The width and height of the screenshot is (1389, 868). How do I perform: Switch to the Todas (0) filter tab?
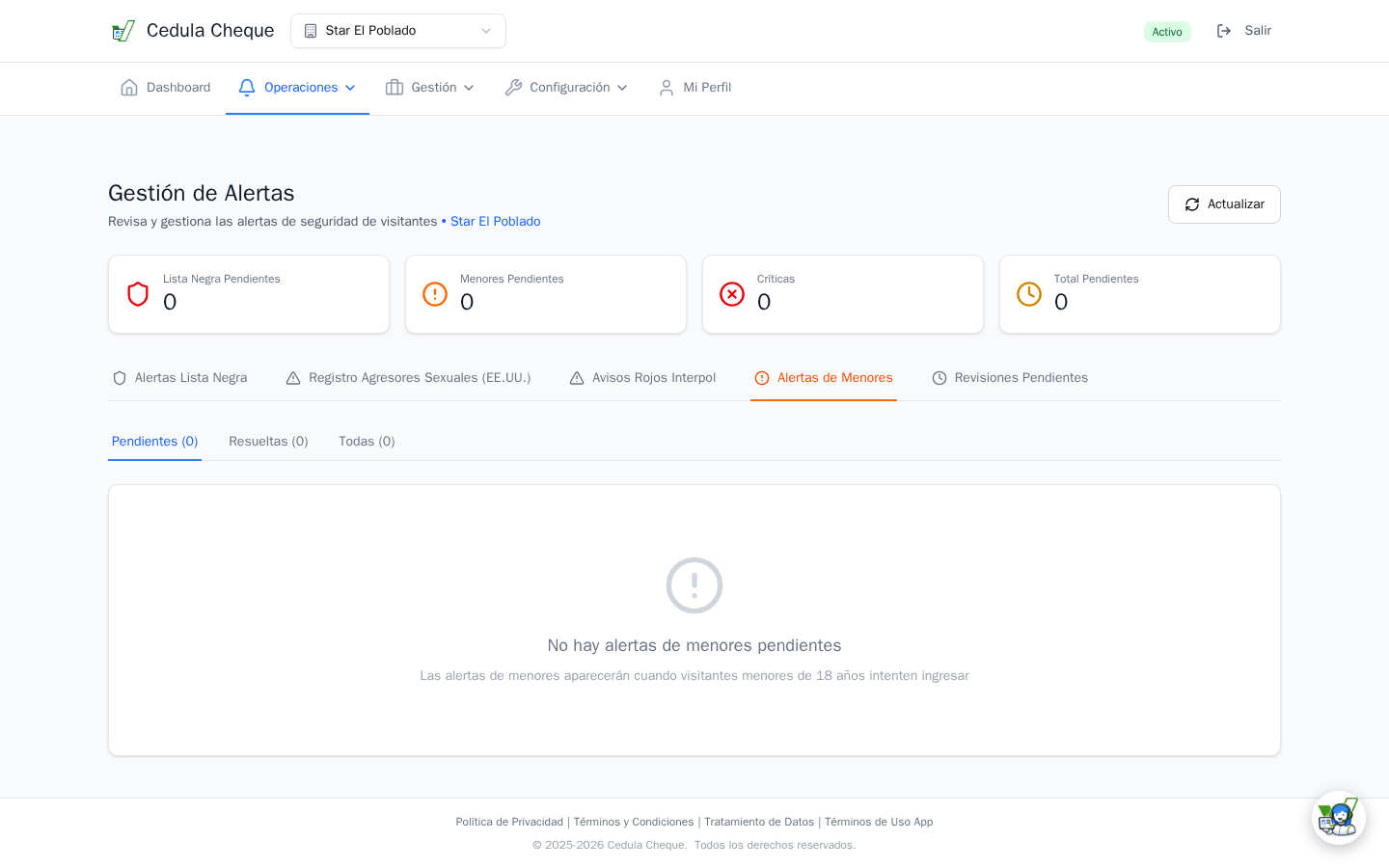pyautogui.click(x=367, y=442)
